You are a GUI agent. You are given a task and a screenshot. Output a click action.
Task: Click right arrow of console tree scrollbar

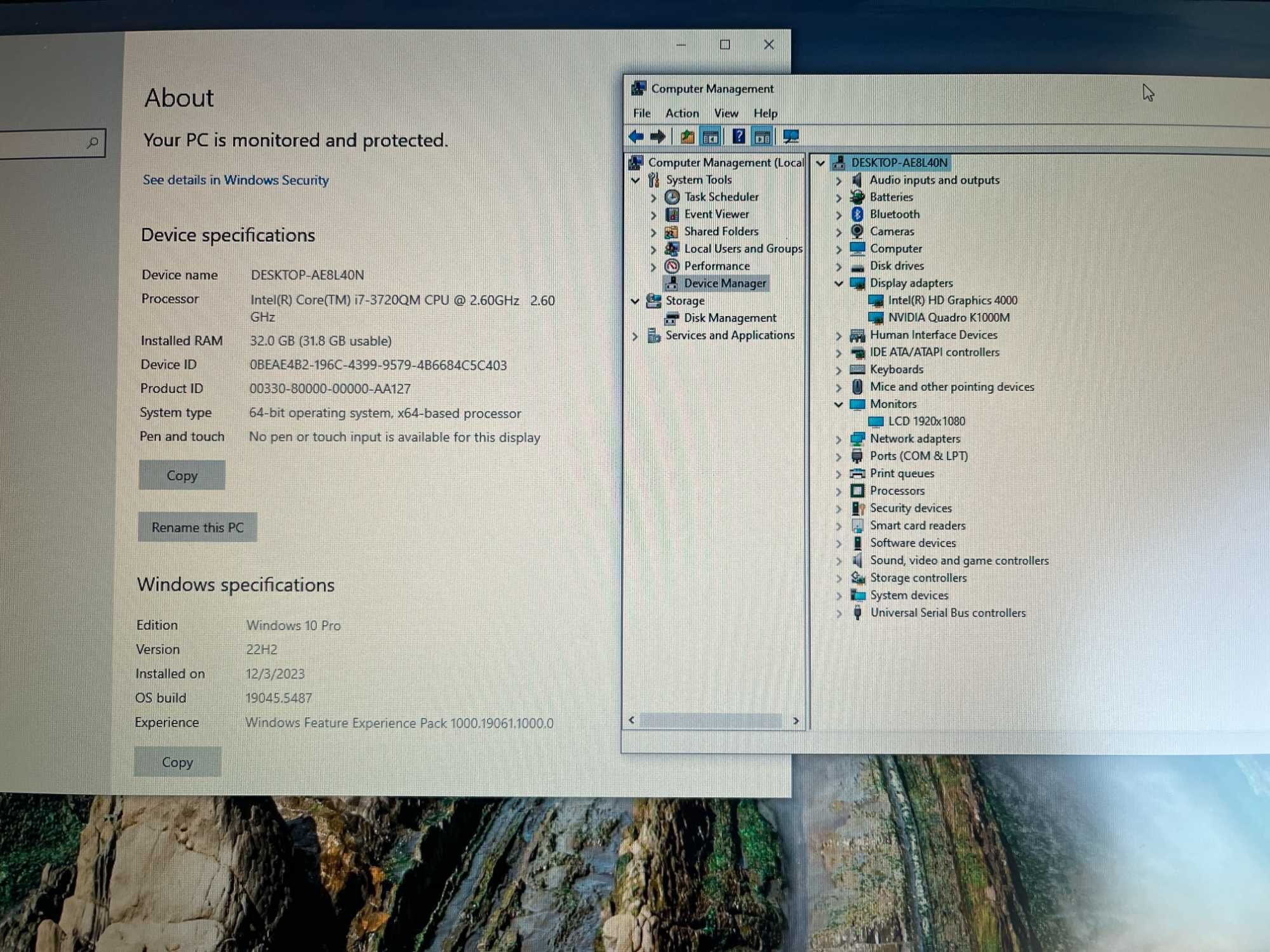(x=796, y=721)
